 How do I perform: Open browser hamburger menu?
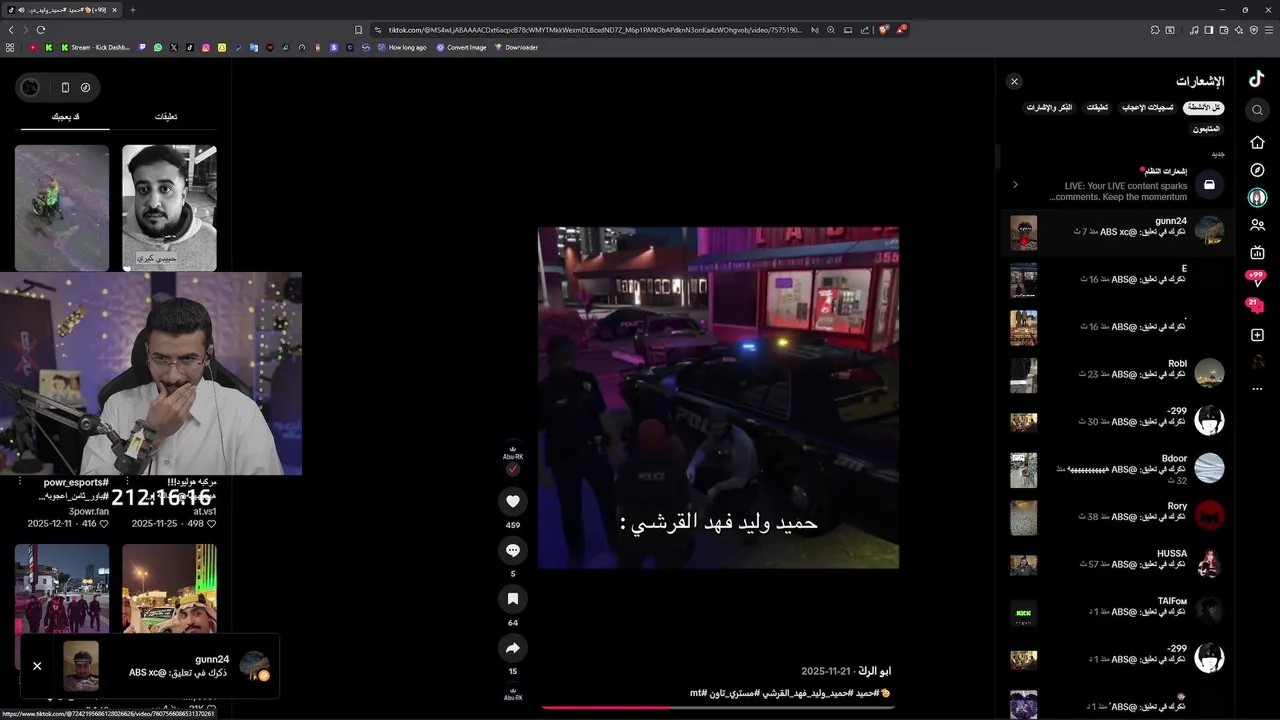[x=1269, y=30]
